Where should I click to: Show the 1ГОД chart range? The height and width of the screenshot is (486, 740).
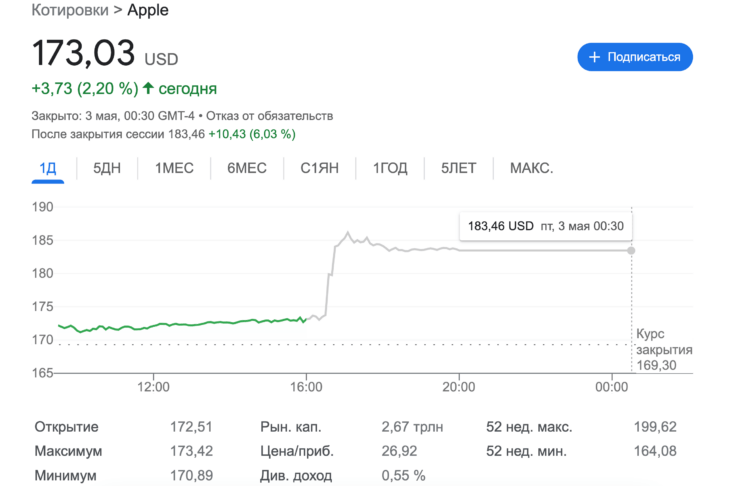390,168
